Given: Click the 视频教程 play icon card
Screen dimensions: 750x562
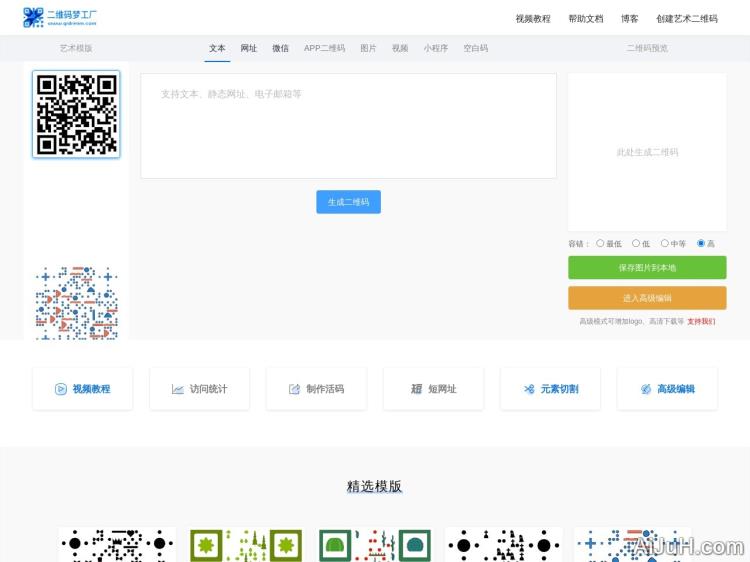Looking at the screenshot, I should 82,389.
